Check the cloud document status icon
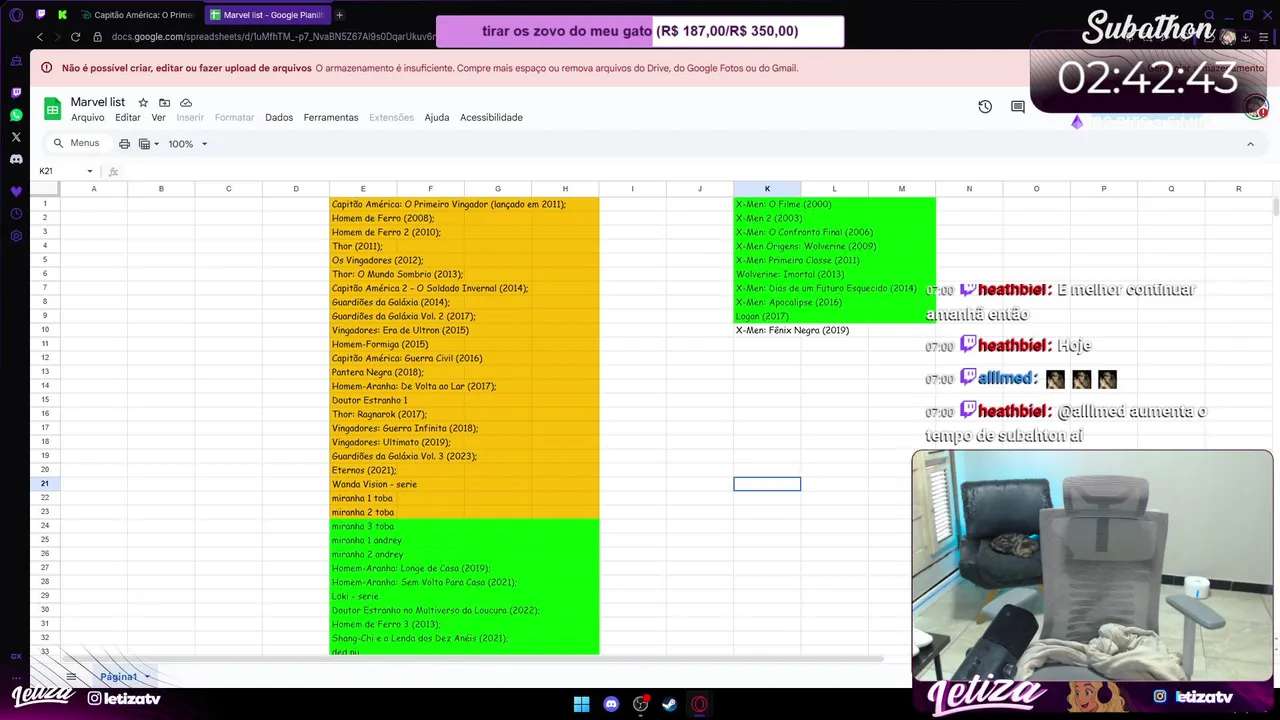 tap(186, 103)
